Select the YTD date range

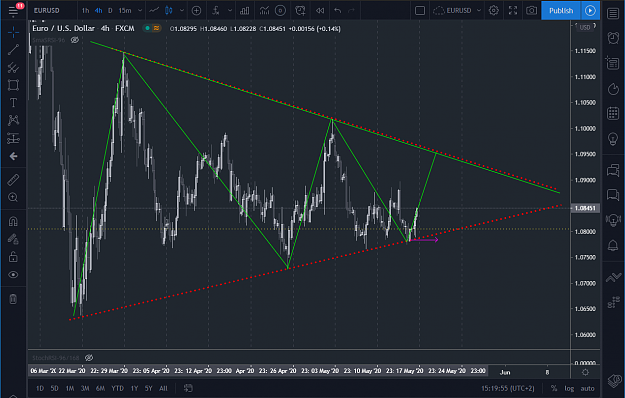click(x=118, y=388)
